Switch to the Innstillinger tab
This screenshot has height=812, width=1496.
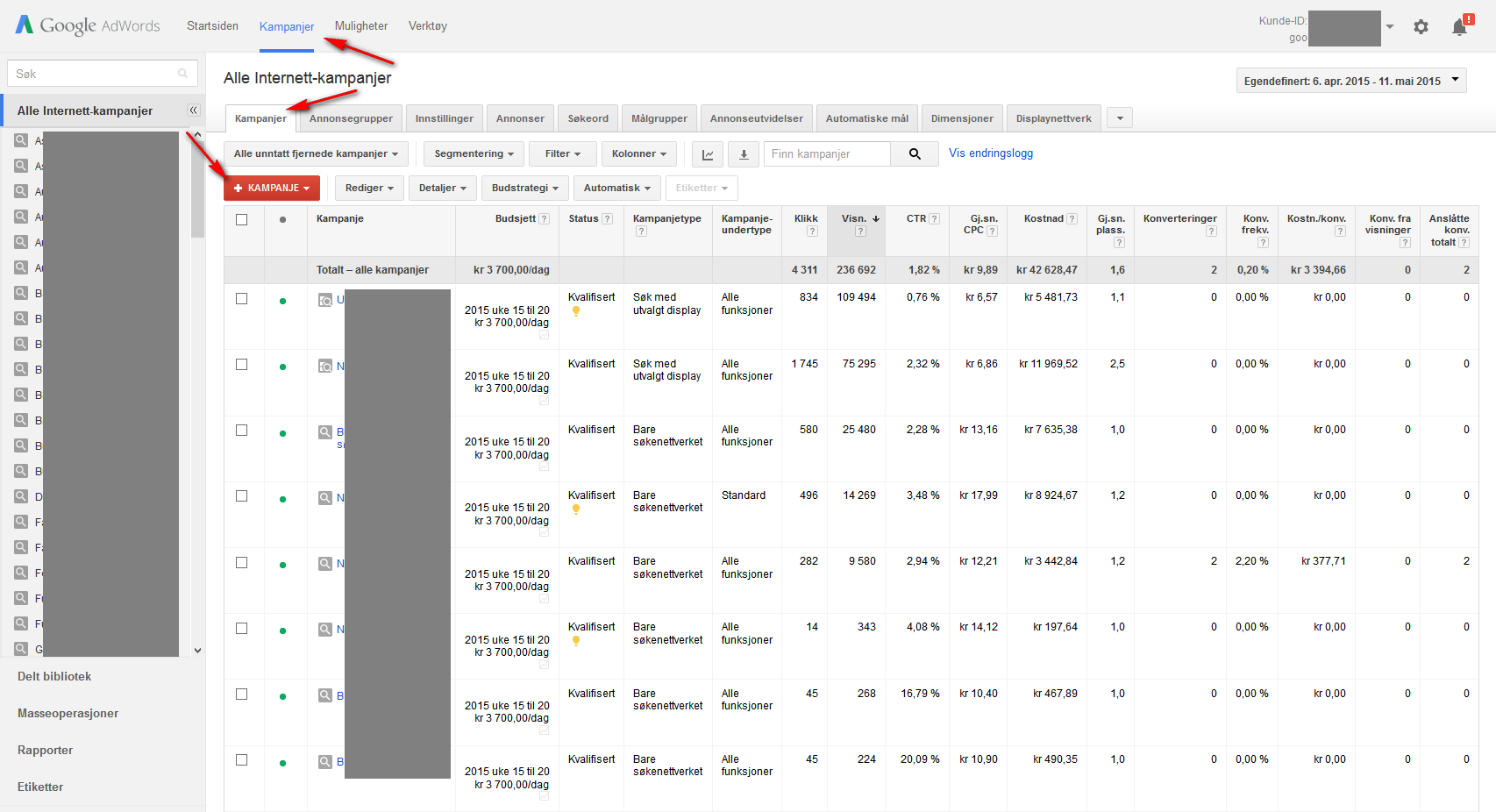point(444,118)
